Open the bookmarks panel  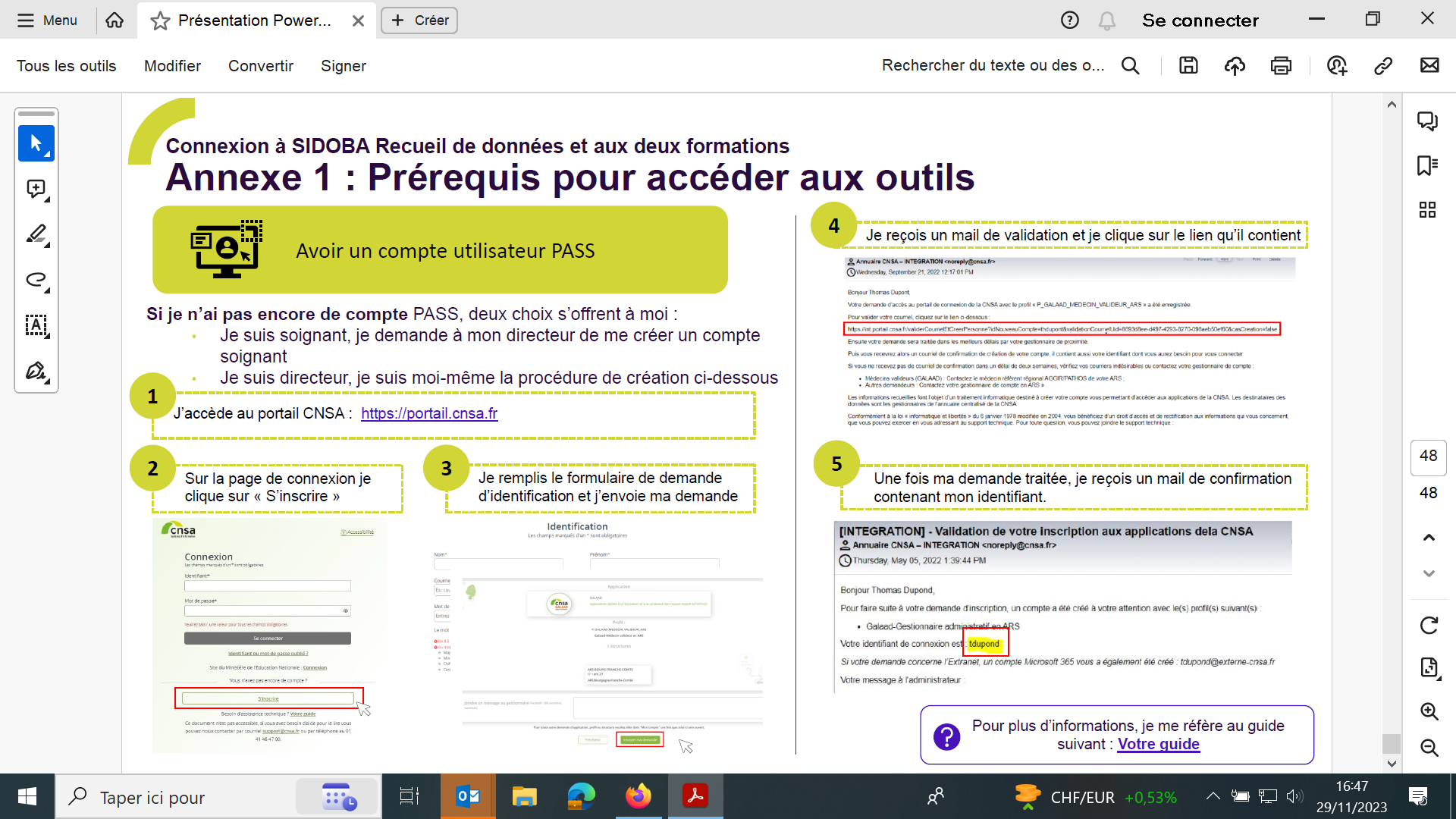click(x=1427, y=165)
